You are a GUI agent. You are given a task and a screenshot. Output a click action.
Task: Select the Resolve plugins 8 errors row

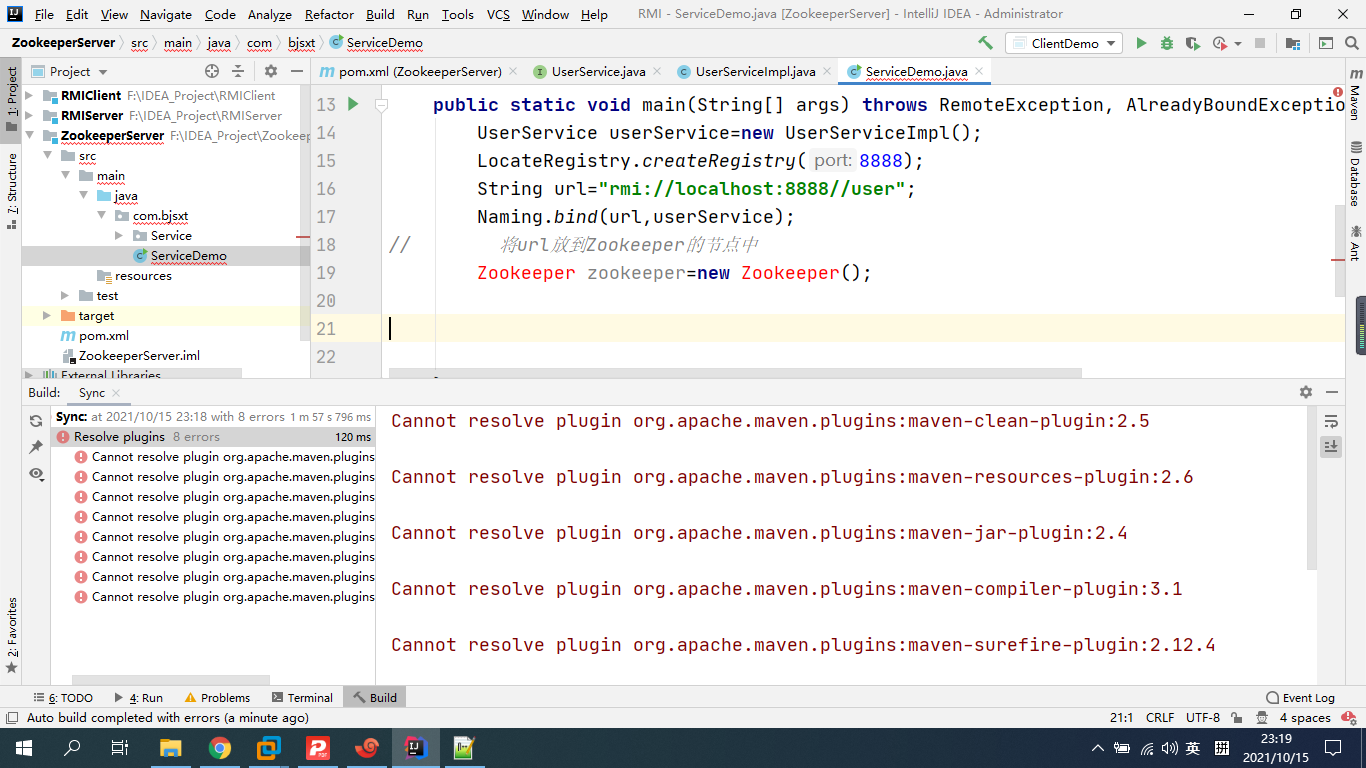click(215, 437)
